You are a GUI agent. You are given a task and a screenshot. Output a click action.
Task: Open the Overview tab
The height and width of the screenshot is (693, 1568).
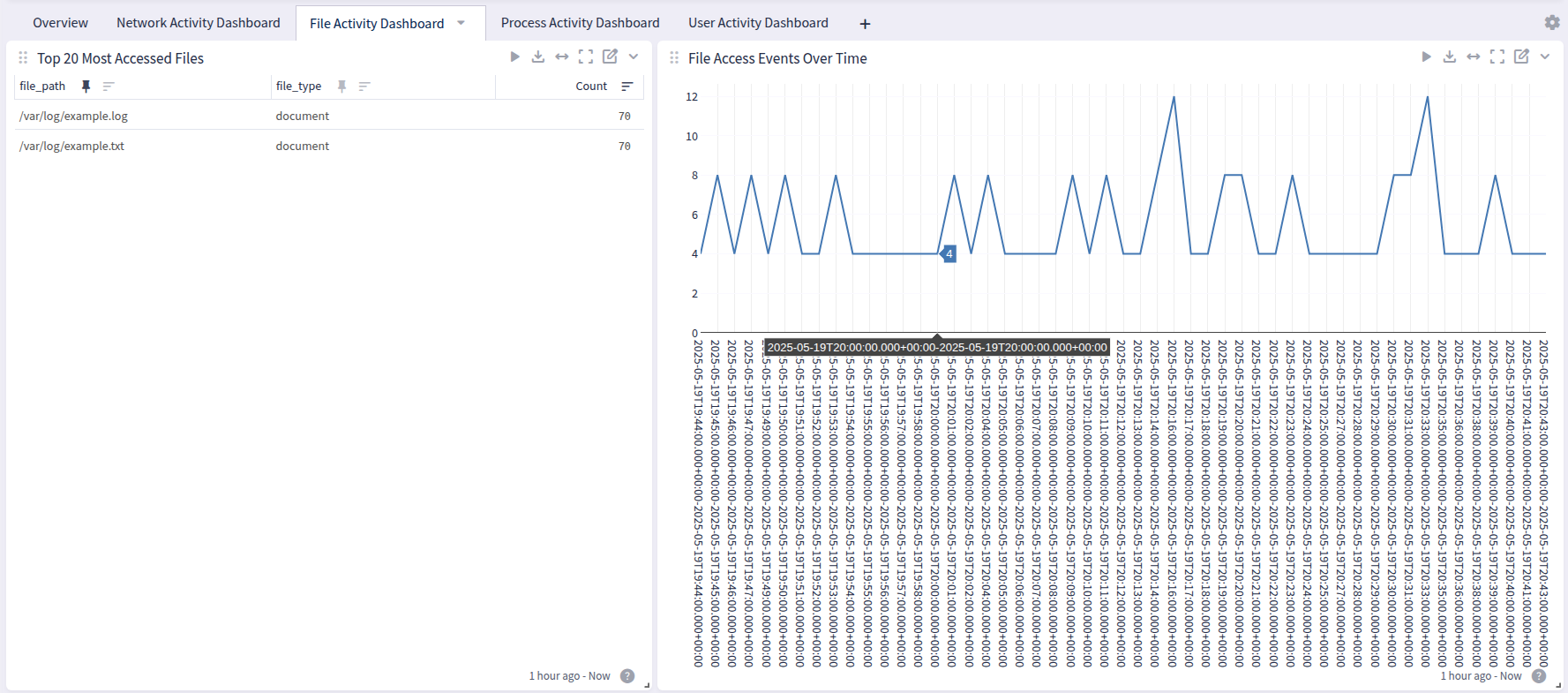pyautogui.click(x=60, y=23)
